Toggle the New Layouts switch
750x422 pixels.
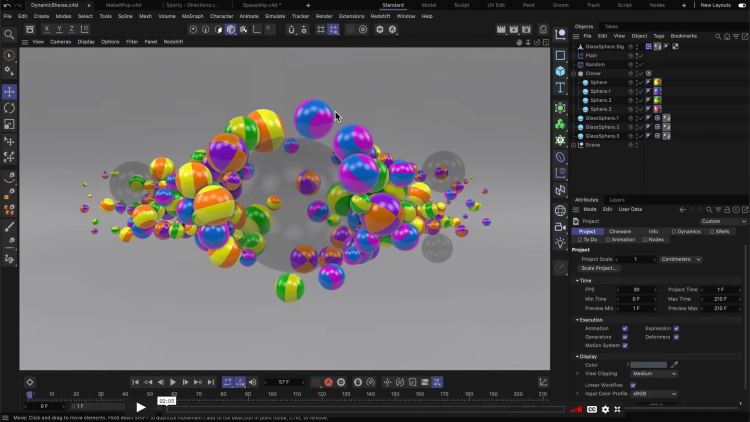[x=742, y=5]
